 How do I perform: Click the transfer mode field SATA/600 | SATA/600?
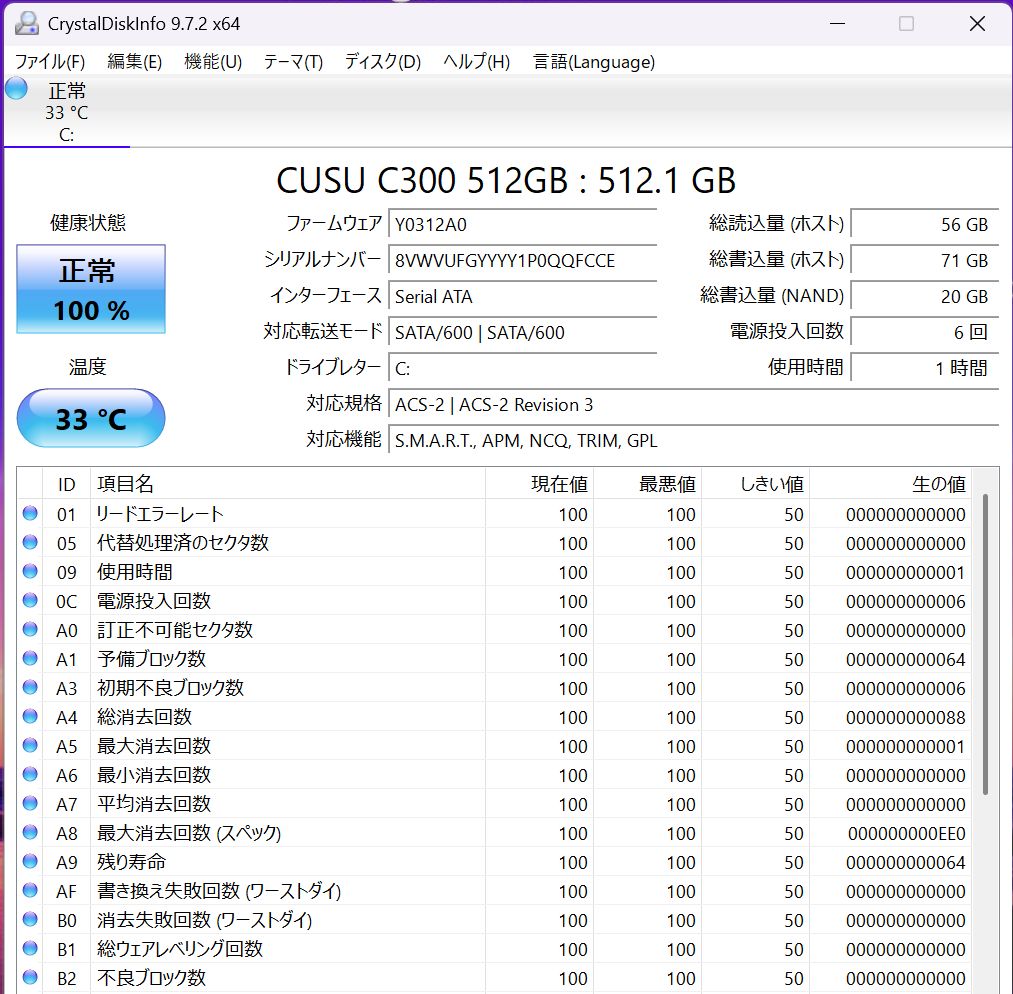(x=522, y=333)
